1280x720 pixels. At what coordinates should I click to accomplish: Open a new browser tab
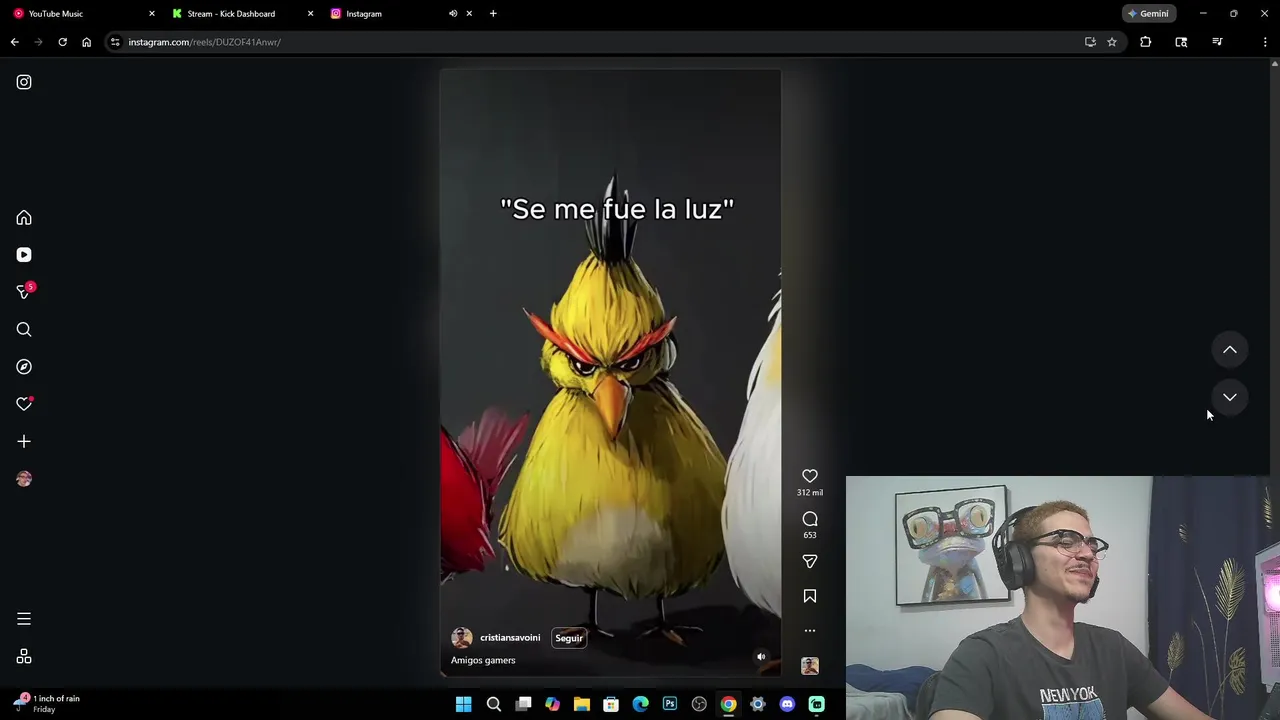pos(493,14)
